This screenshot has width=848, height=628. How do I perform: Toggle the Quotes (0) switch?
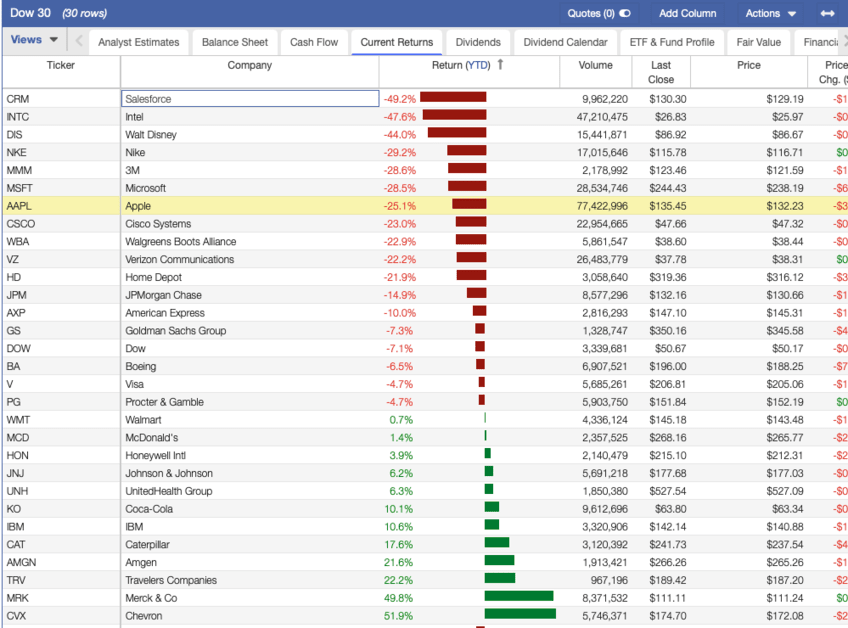tap(625, 14)
